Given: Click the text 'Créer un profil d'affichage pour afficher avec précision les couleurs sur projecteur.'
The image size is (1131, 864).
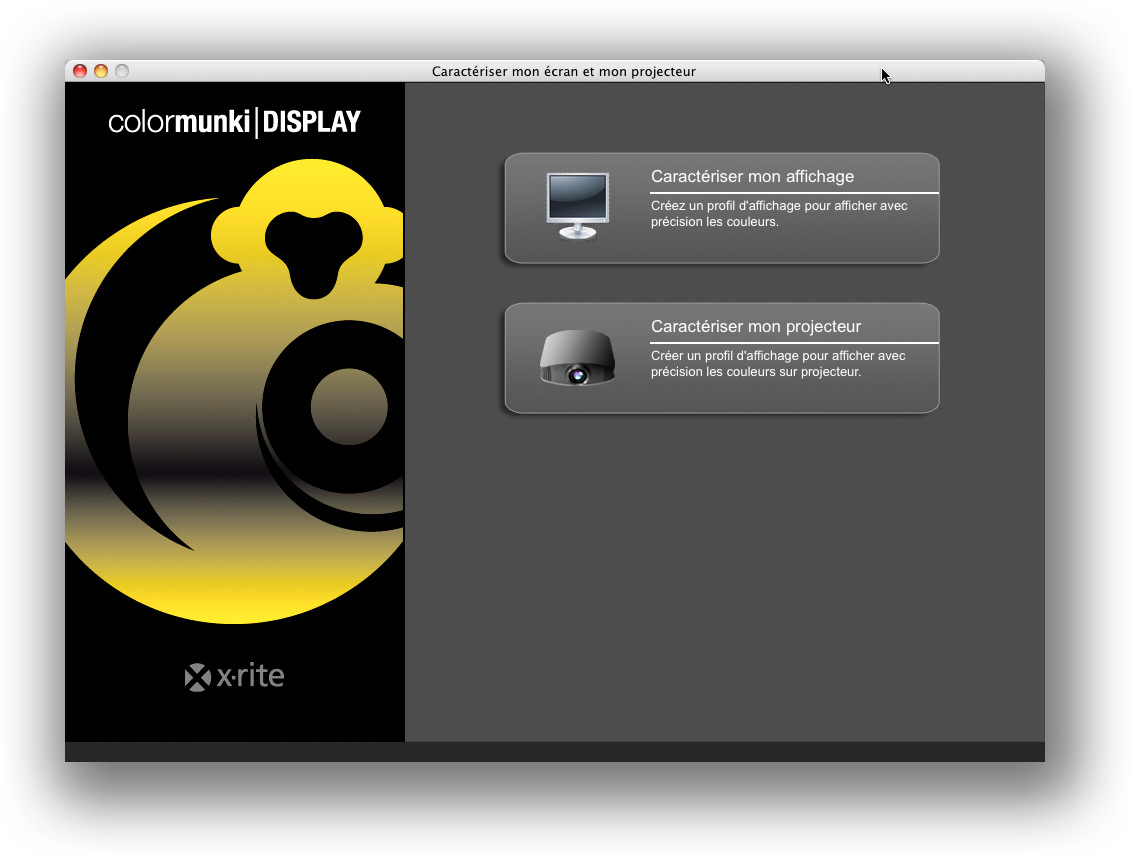Looking at the screenshot, I should [778, 363].
